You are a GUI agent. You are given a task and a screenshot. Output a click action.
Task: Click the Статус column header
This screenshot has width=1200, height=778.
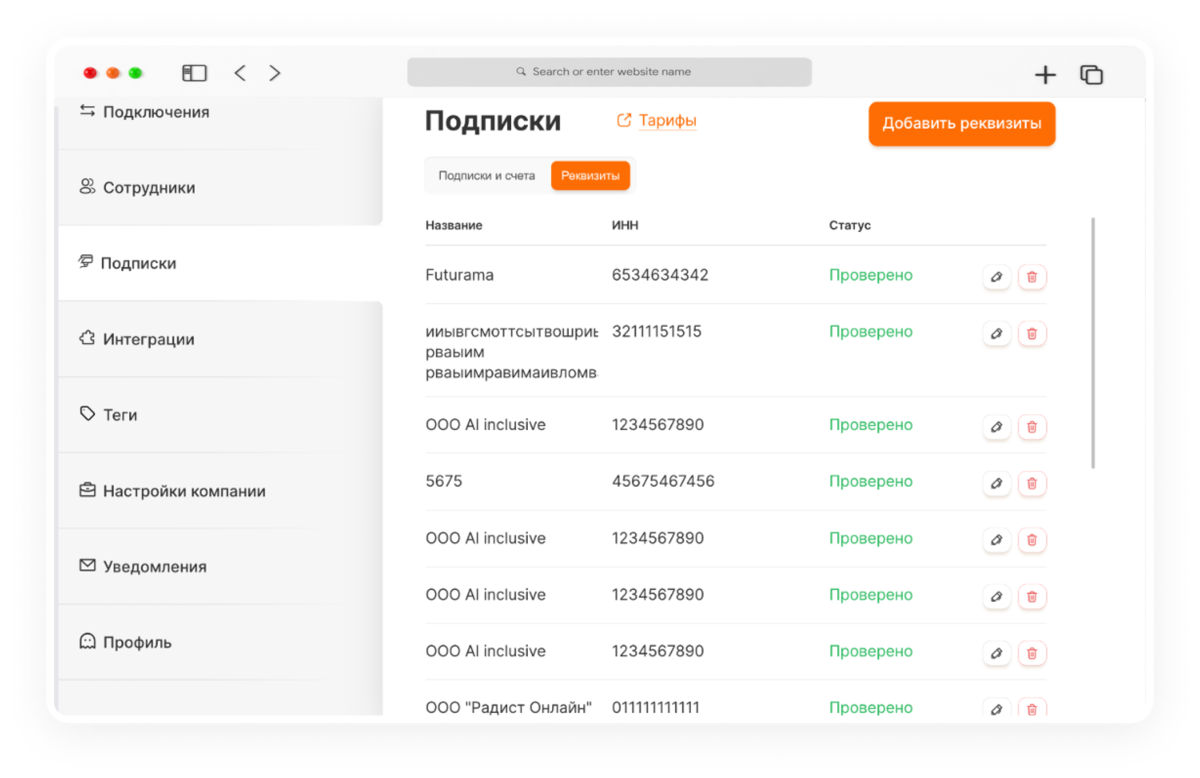coord(850,226)
